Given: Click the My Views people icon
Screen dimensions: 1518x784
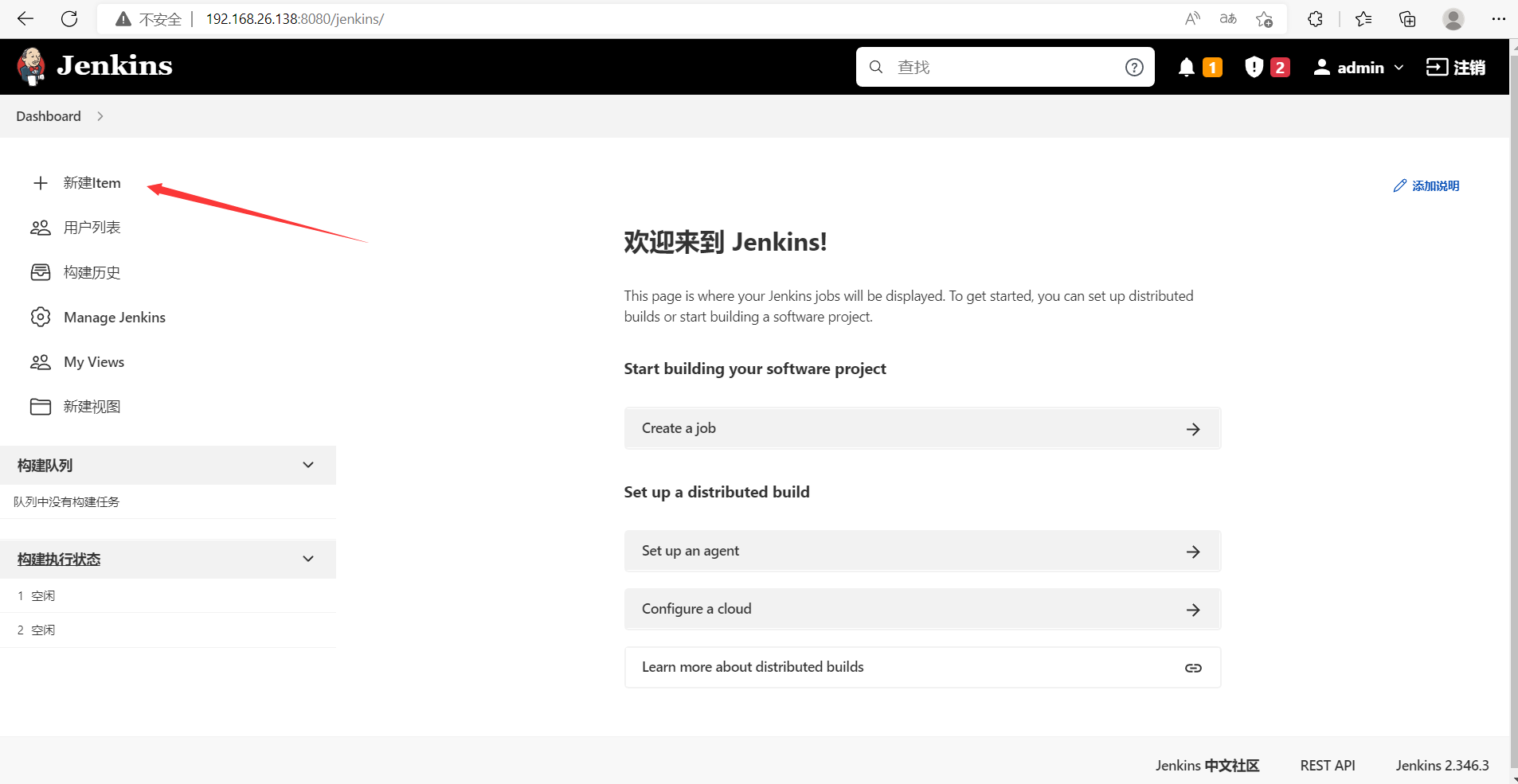Looking at the screenshot, I should click(x=41, y=362).
